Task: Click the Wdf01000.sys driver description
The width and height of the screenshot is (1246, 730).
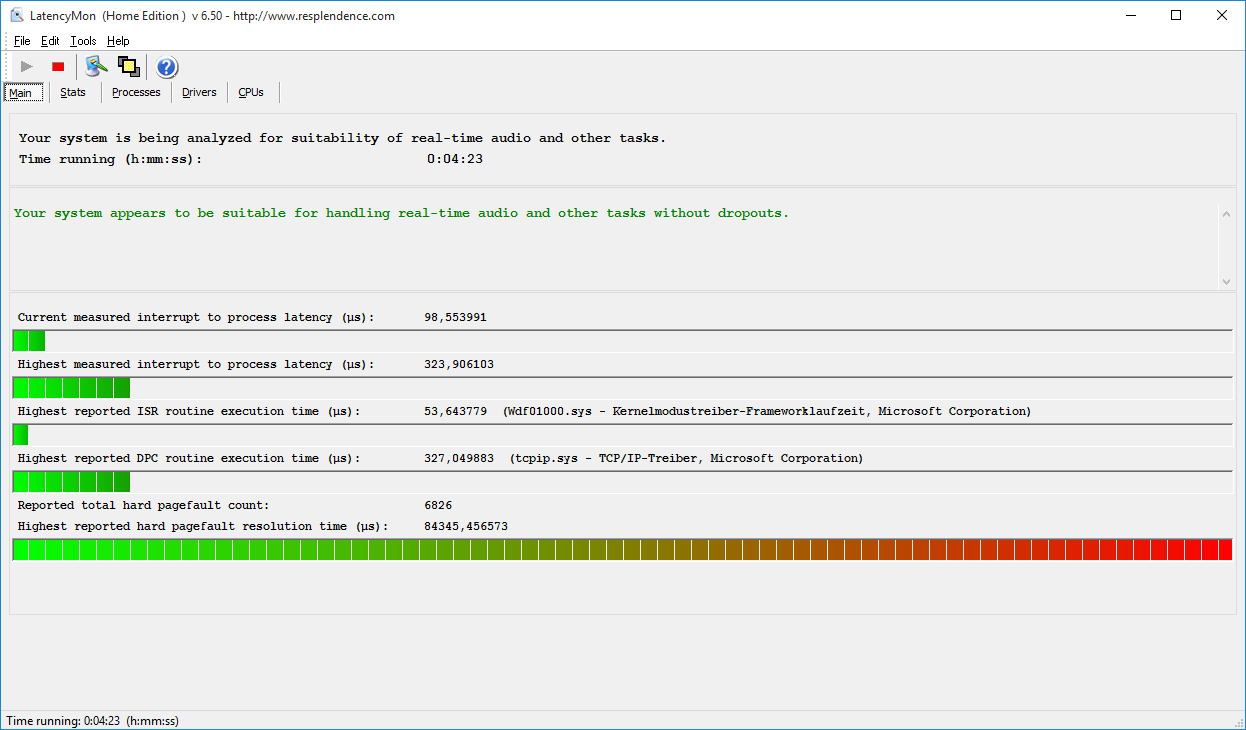Action: pyautogui.click(x=767, y=411)
